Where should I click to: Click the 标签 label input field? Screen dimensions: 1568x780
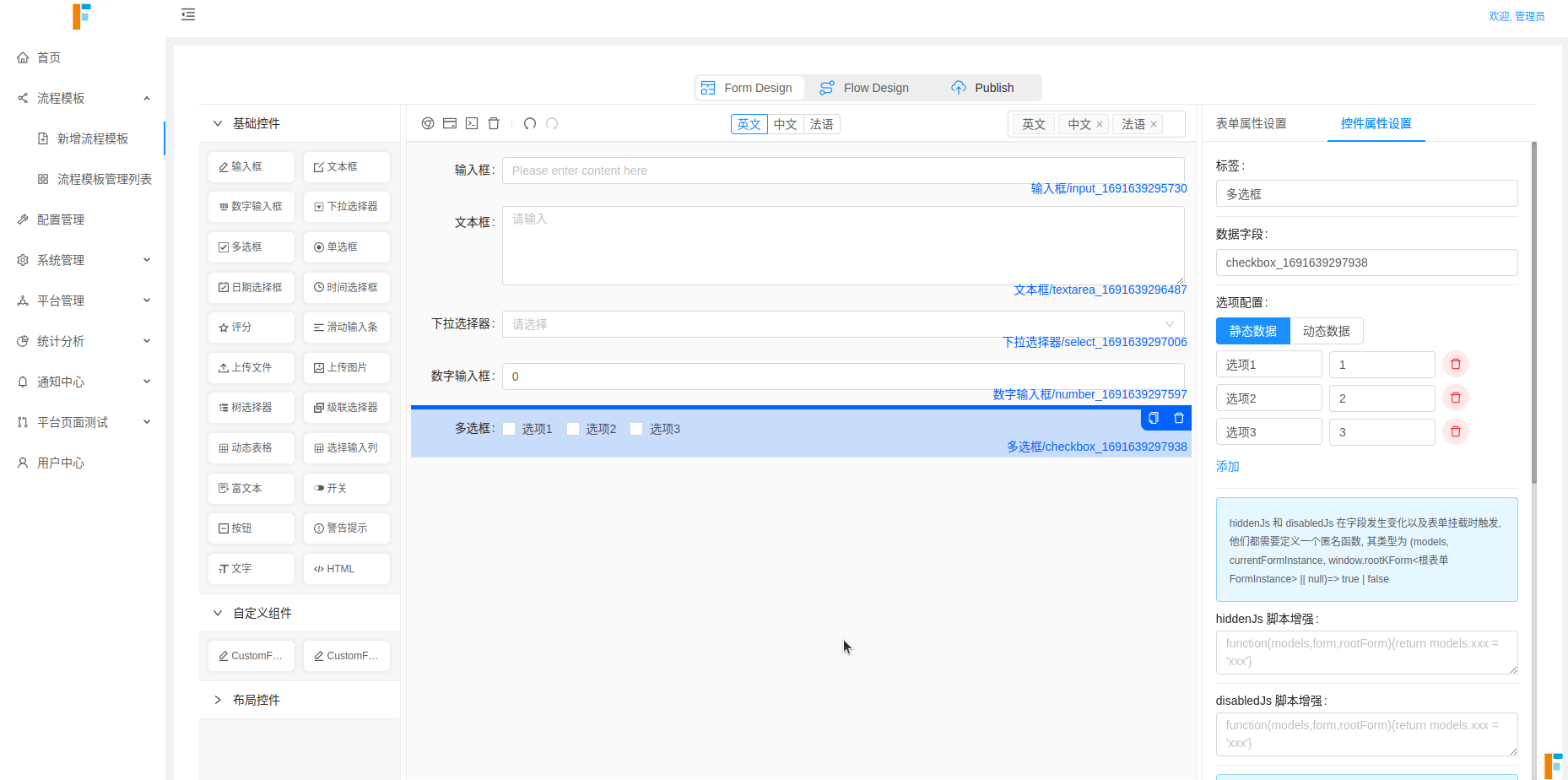[x=1366, y=194]
